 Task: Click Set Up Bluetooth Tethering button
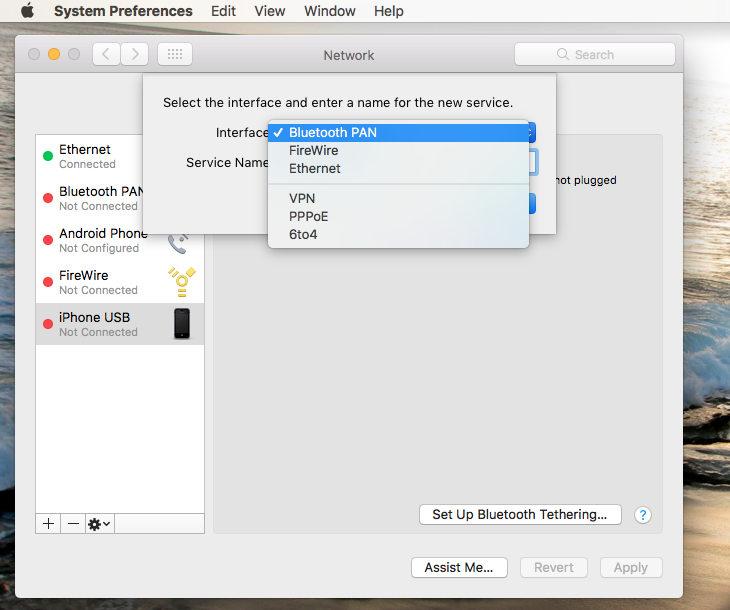520,515
